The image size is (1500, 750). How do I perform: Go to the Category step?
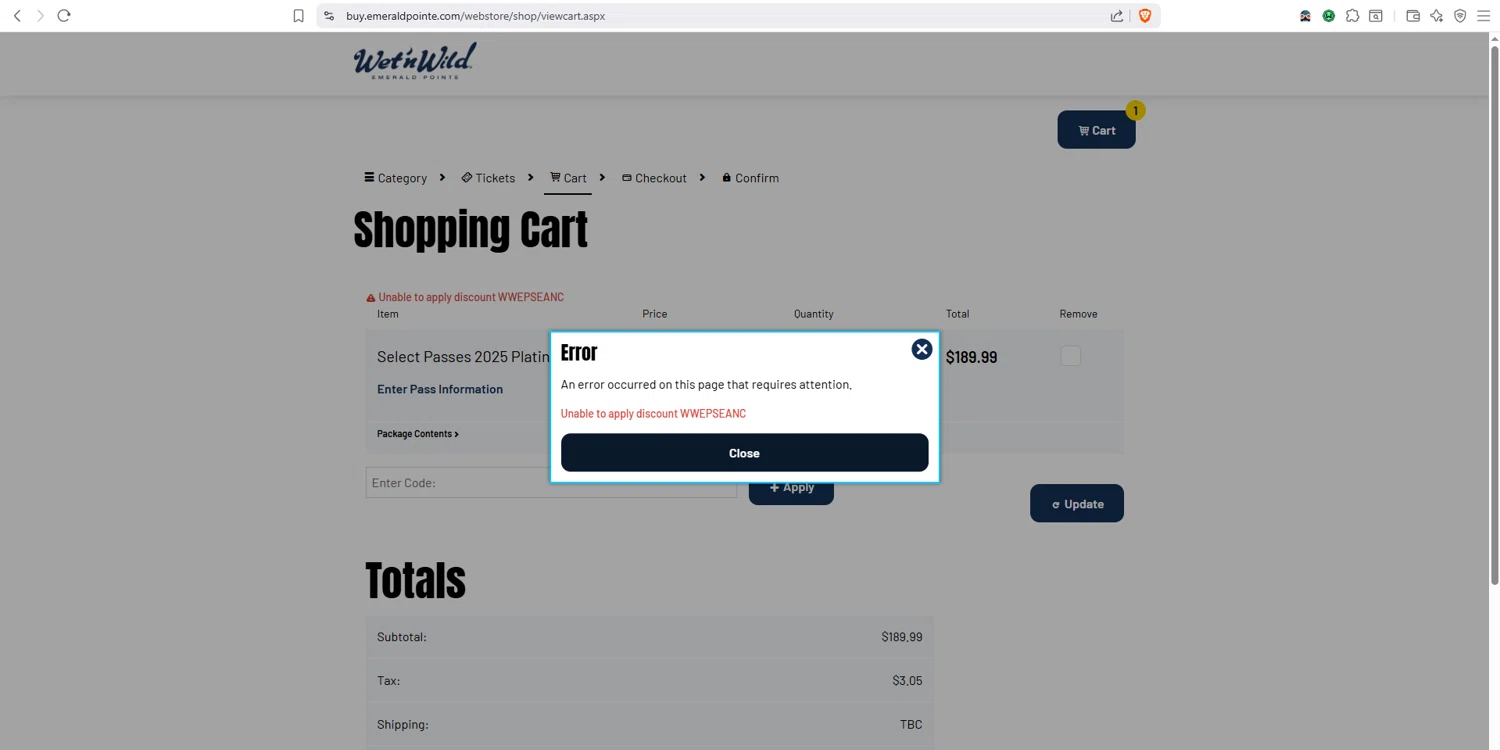[396, 178]
